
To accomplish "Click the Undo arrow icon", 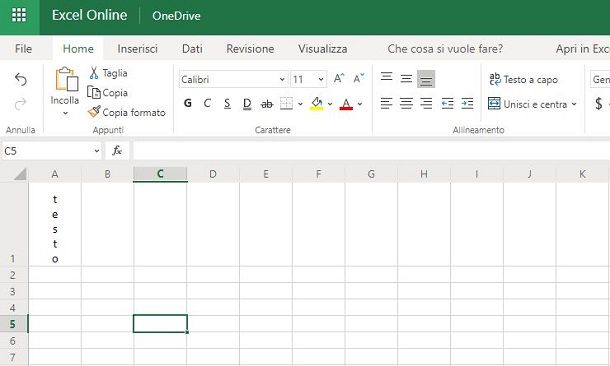I will click(21, 79).
